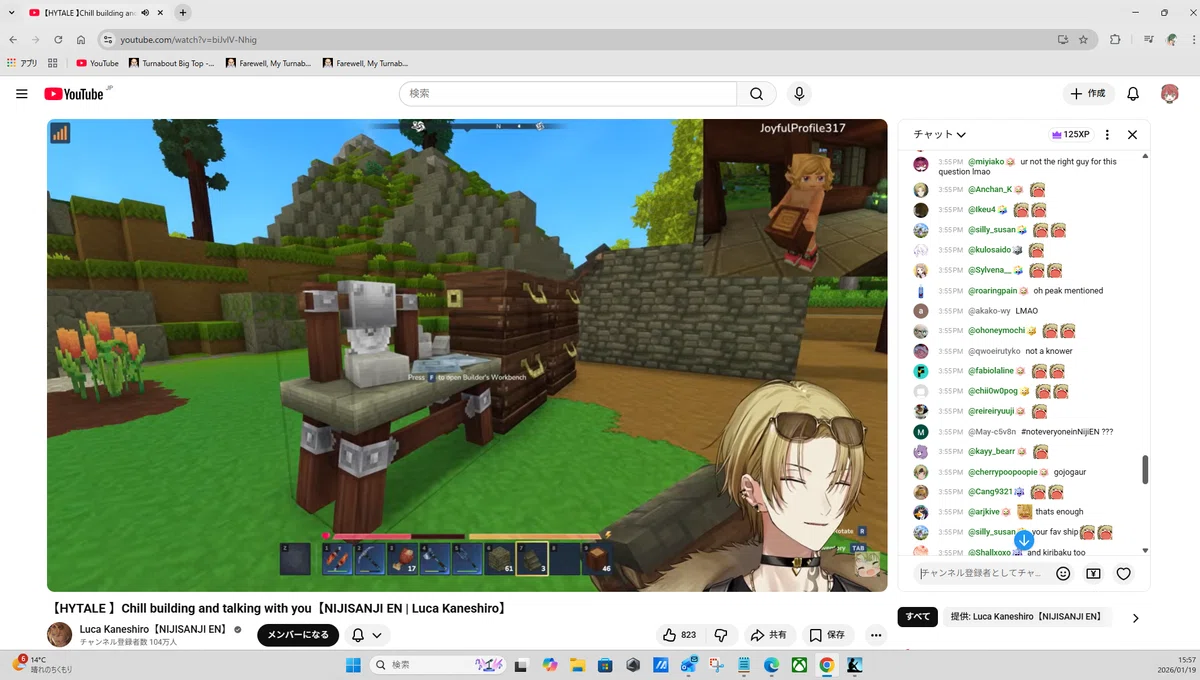Open the chat emoji picker
The height and width of the screenshot is (680, 1200).
point(1063,574)
